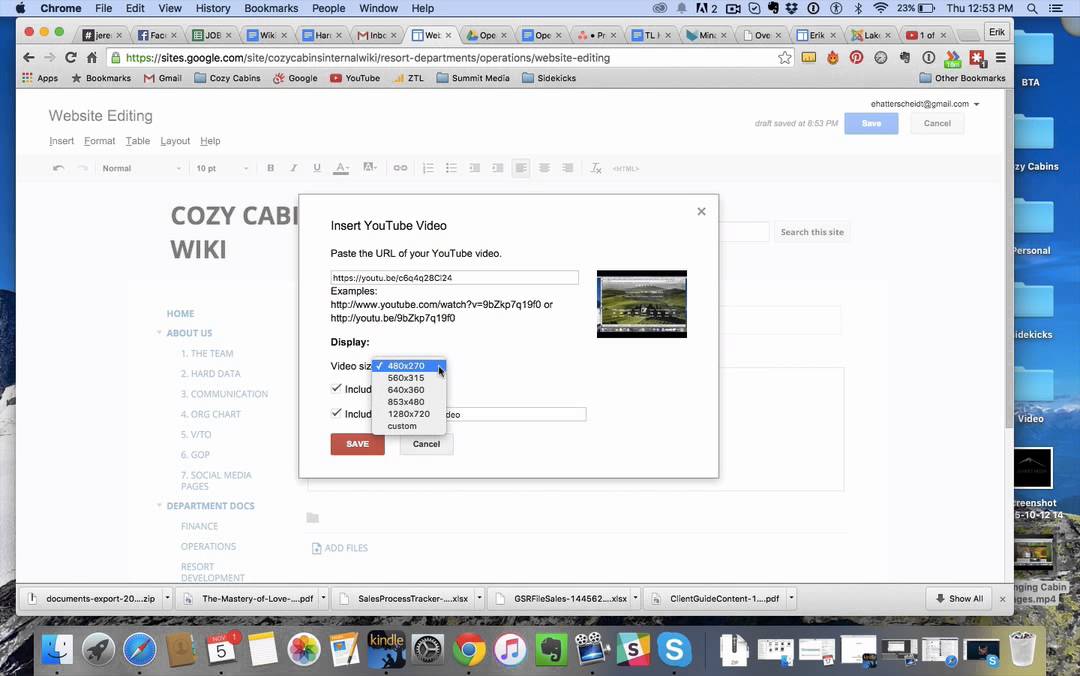
Task: Toggle bold formatting
Action: 271,168
